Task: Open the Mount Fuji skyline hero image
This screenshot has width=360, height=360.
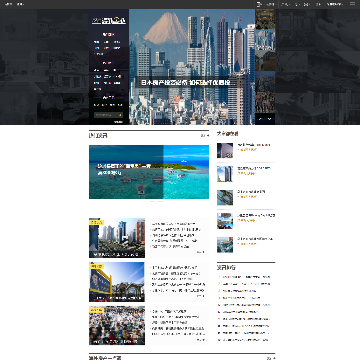Action: click(192, 67)
